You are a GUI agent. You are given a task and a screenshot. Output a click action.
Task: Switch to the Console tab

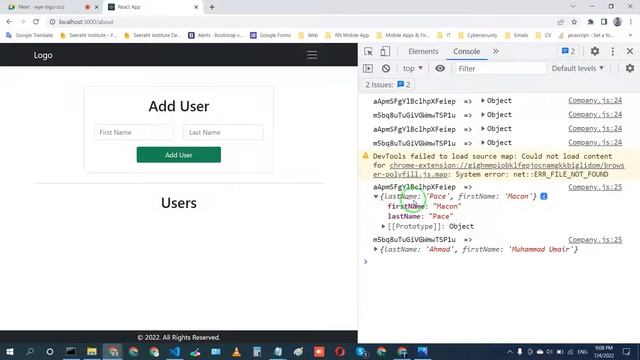point(467,51)
